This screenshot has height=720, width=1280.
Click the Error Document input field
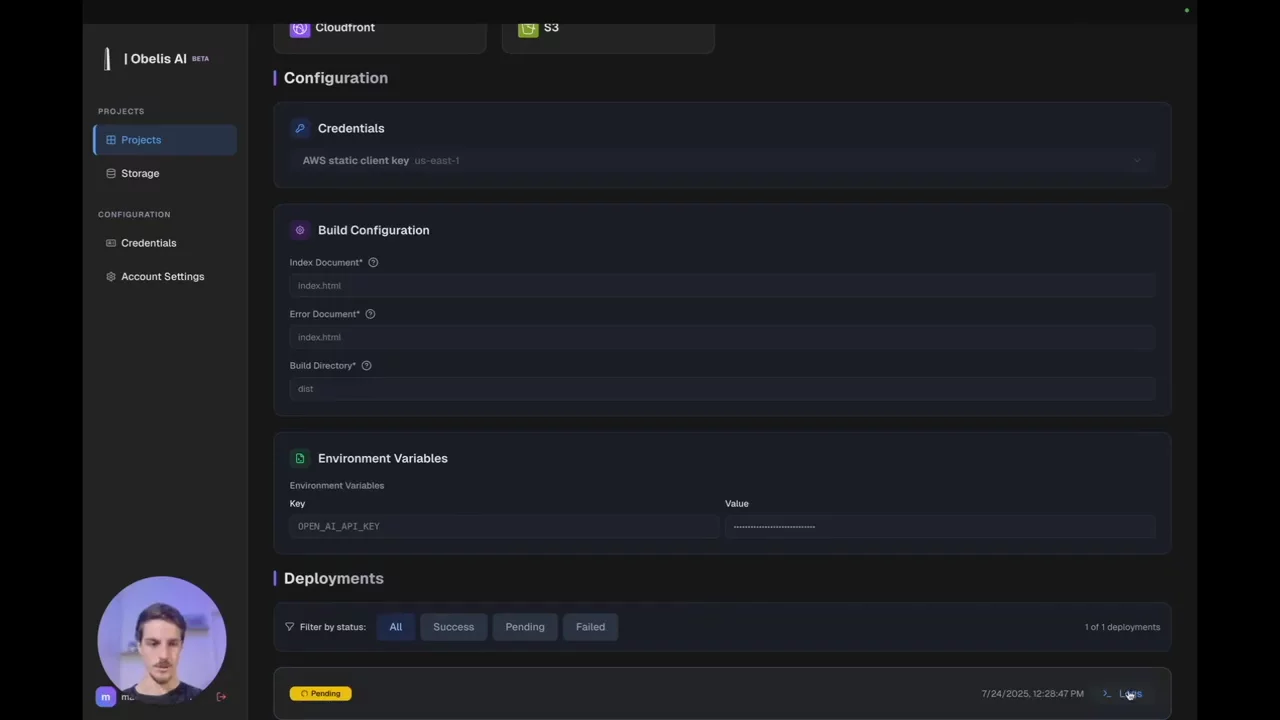click(x=722, y=337)
